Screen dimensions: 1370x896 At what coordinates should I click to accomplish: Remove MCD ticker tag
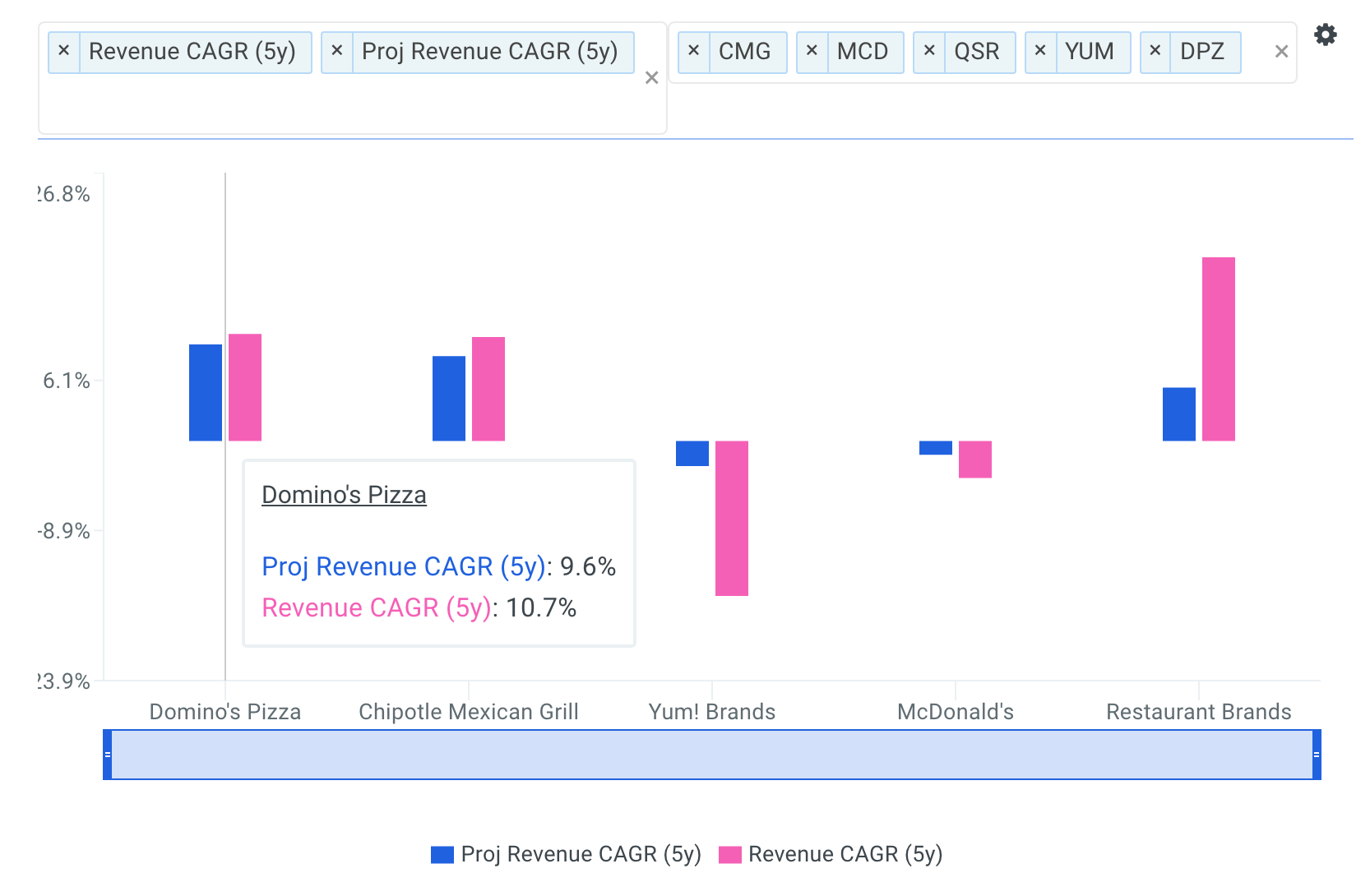pyautogui.click(x=812, y=51)
